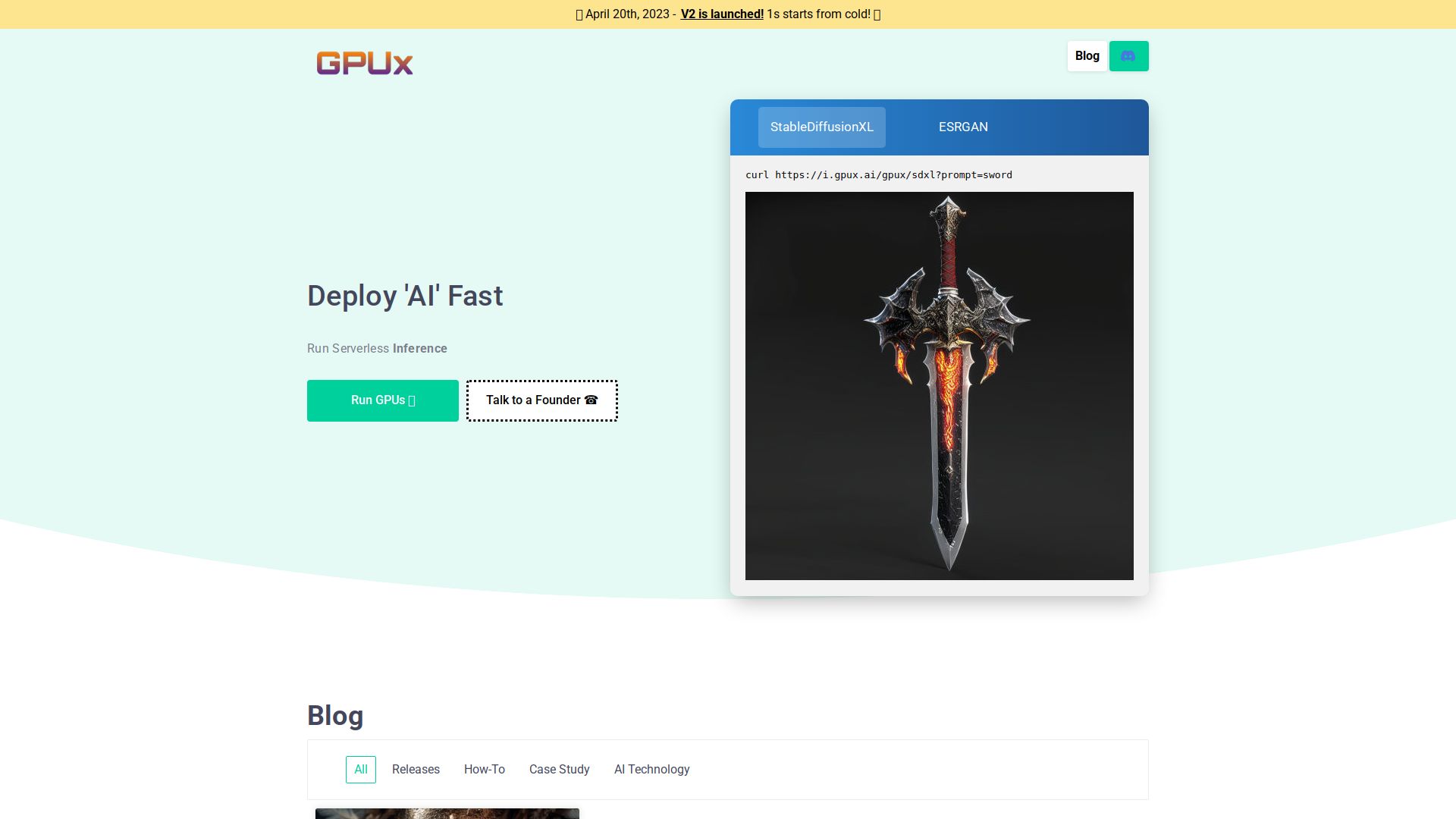Select the Releases blog filter

(416, 769)
